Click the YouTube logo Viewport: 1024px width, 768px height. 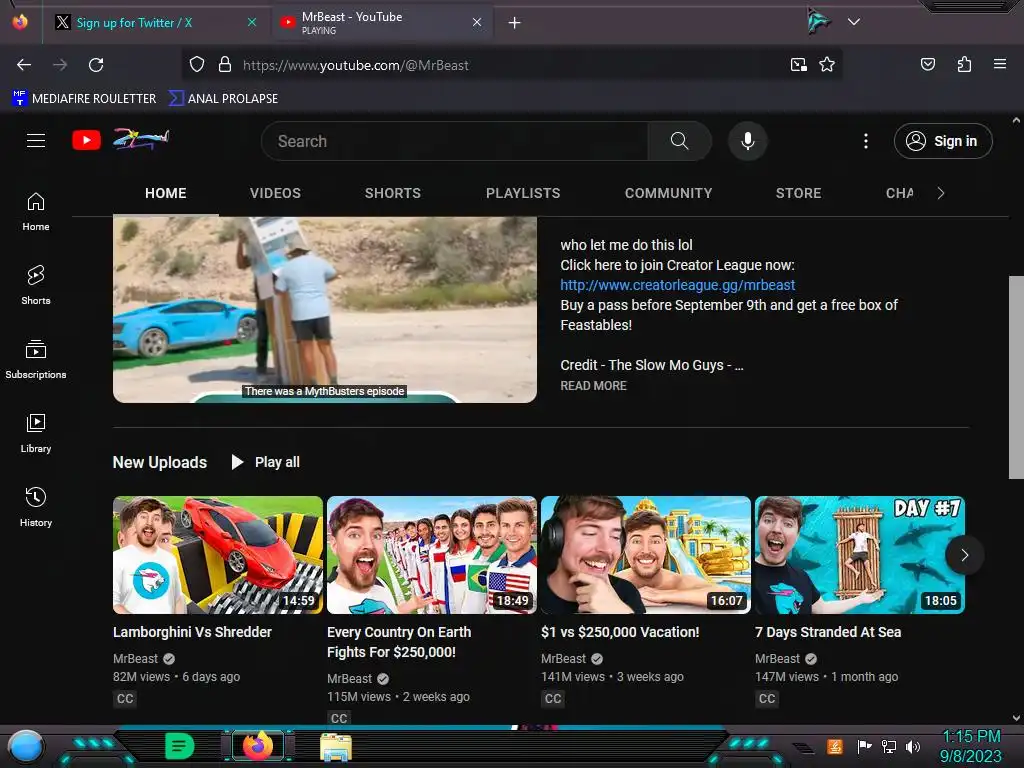point(121,140)
